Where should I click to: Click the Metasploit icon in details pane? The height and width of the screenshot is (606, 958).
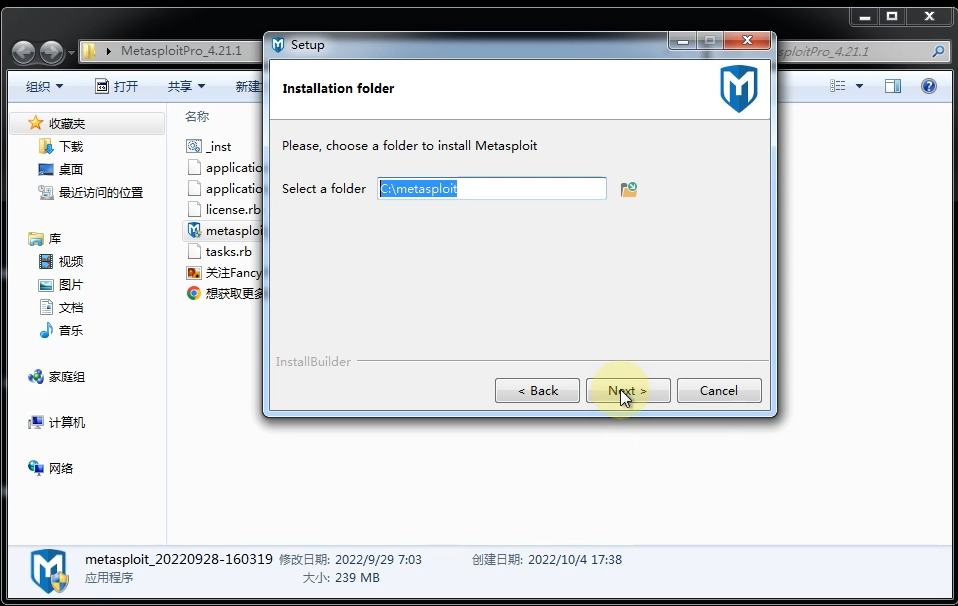pyautogui.click(x=49, y=571)
